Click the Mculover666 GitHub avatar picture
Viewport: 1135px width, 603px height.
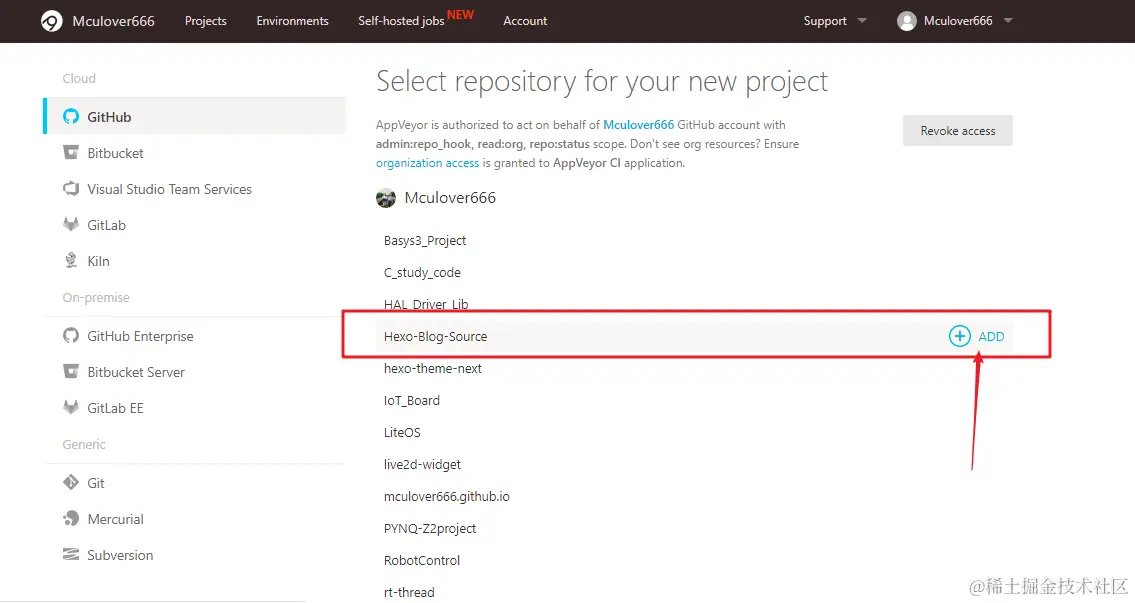pyautogui.click(x=386, y=198)
